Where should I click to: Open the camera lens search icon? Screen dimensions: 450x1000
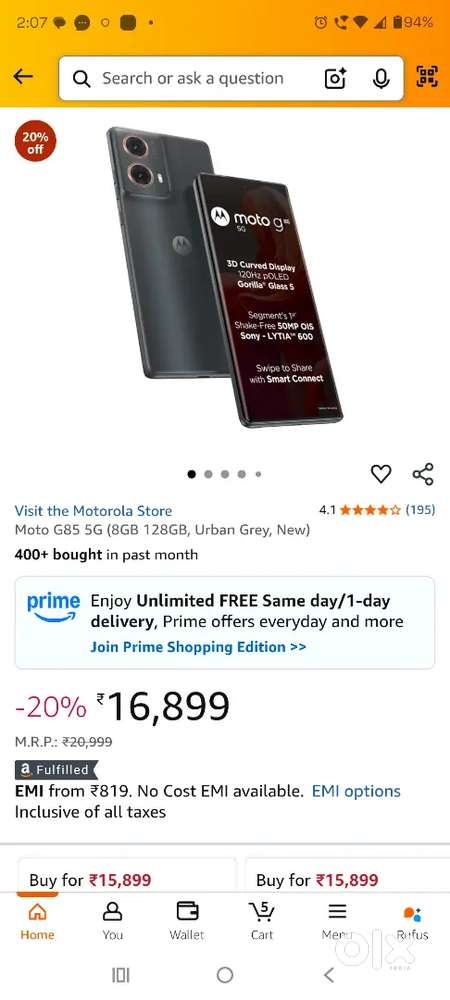click(335, 78)
